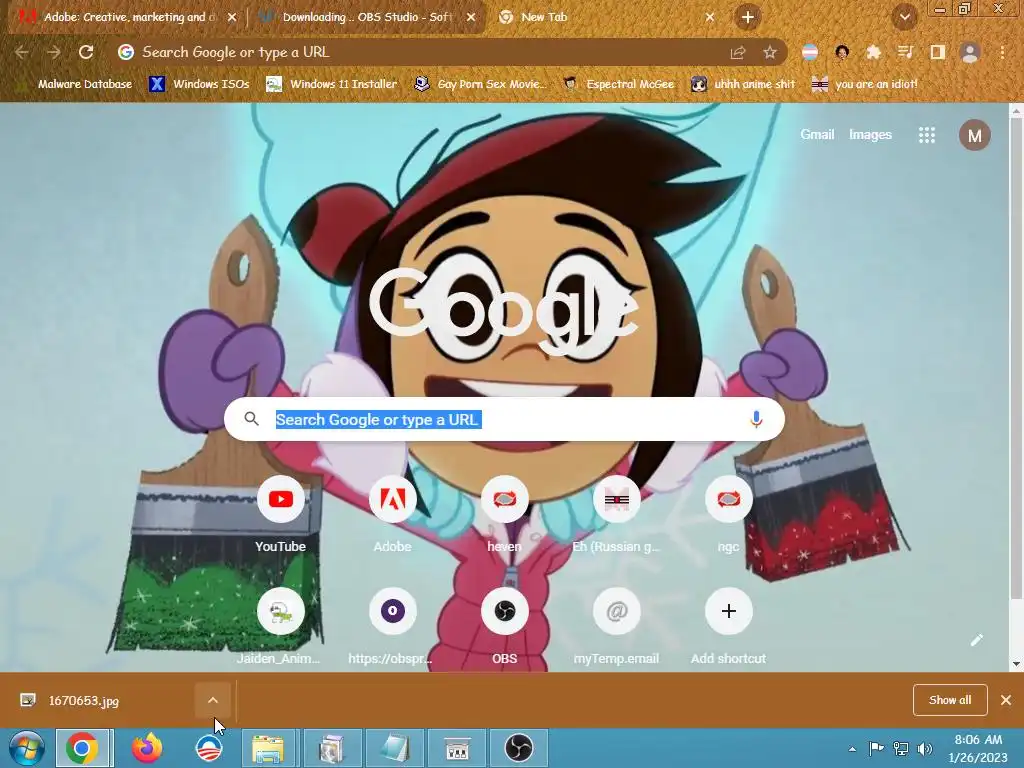Close the Adobe tab

[232, 18]
